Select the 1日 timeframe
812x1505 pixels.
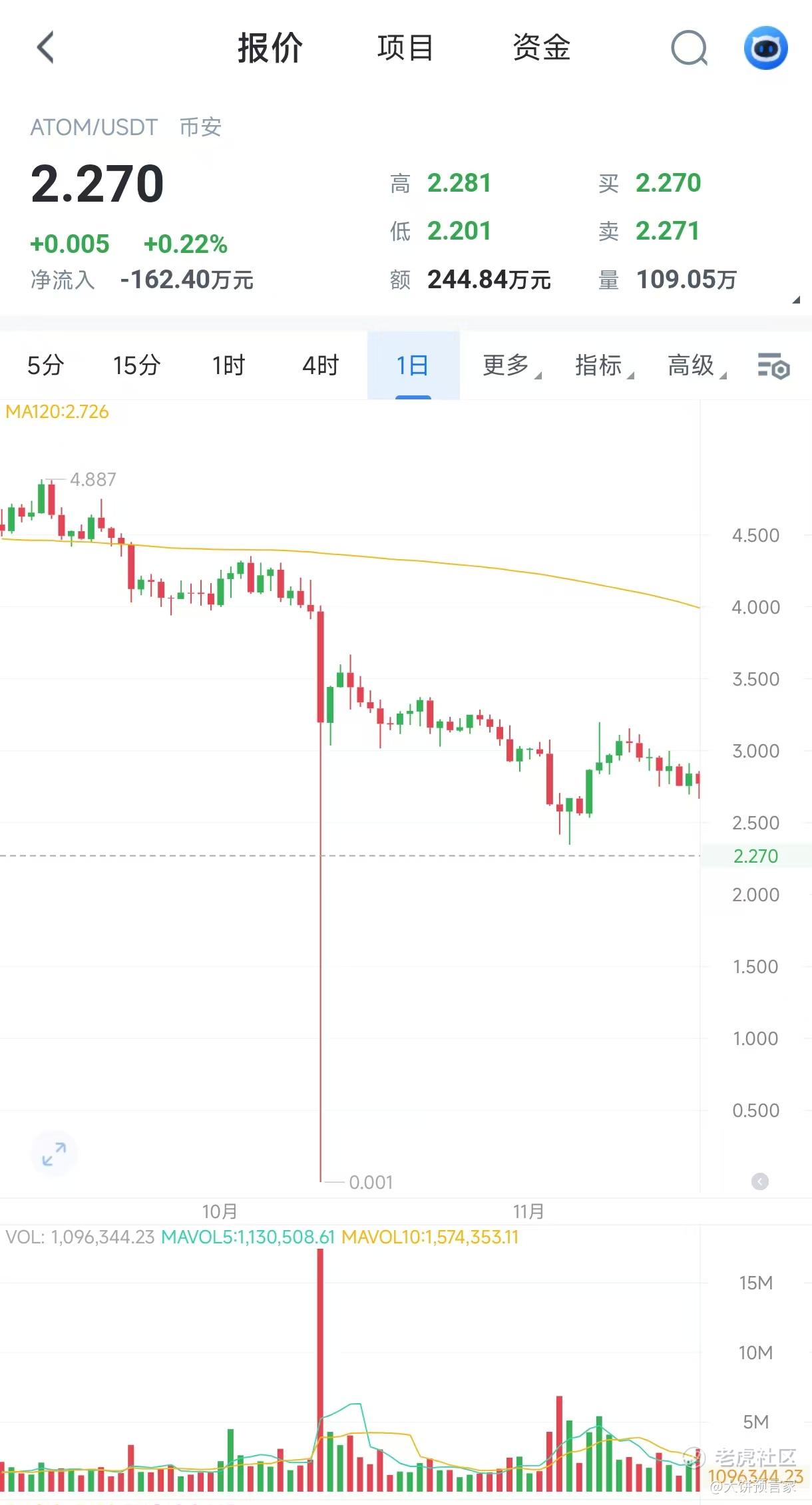[413, 365]
